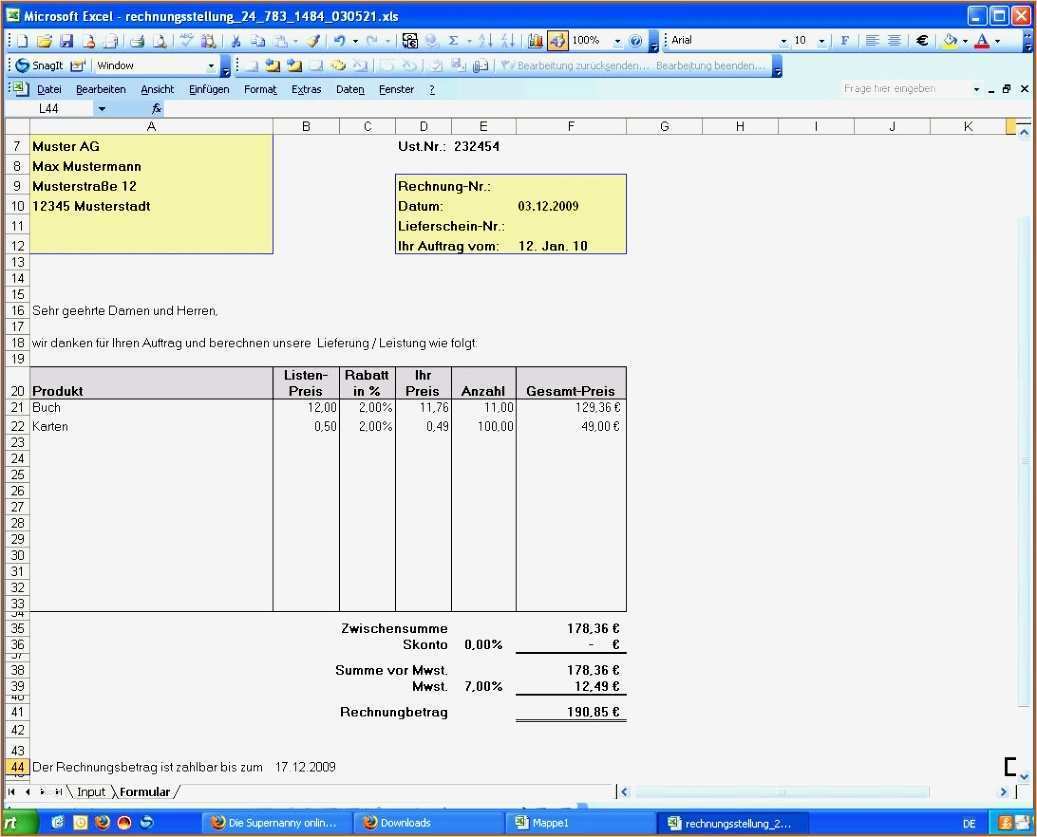Select cell with Rechnungbetrag 190,85 €

pos(571,712)
